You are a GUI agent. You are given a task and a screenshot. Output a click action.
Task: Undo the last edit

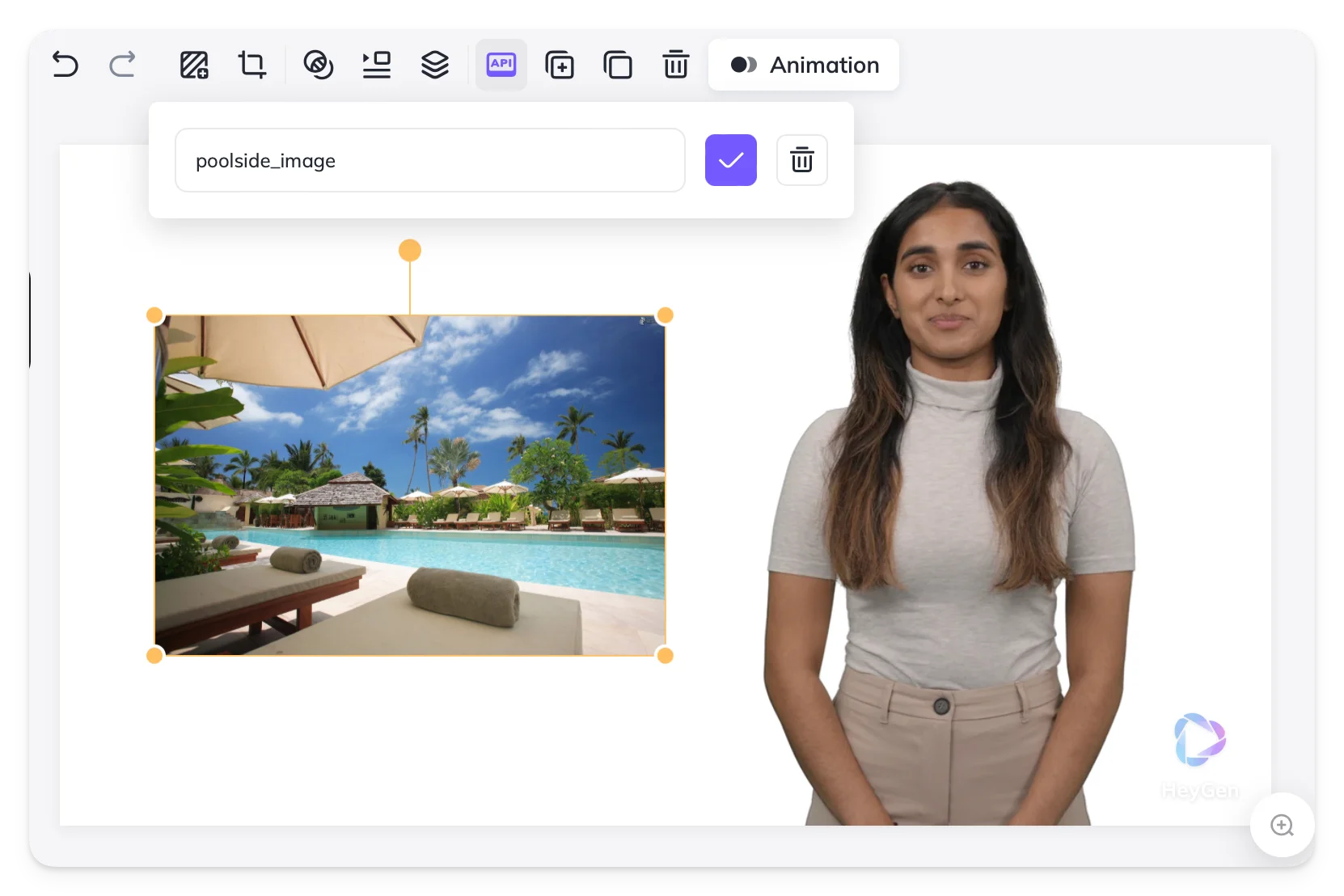coord(66,64)
